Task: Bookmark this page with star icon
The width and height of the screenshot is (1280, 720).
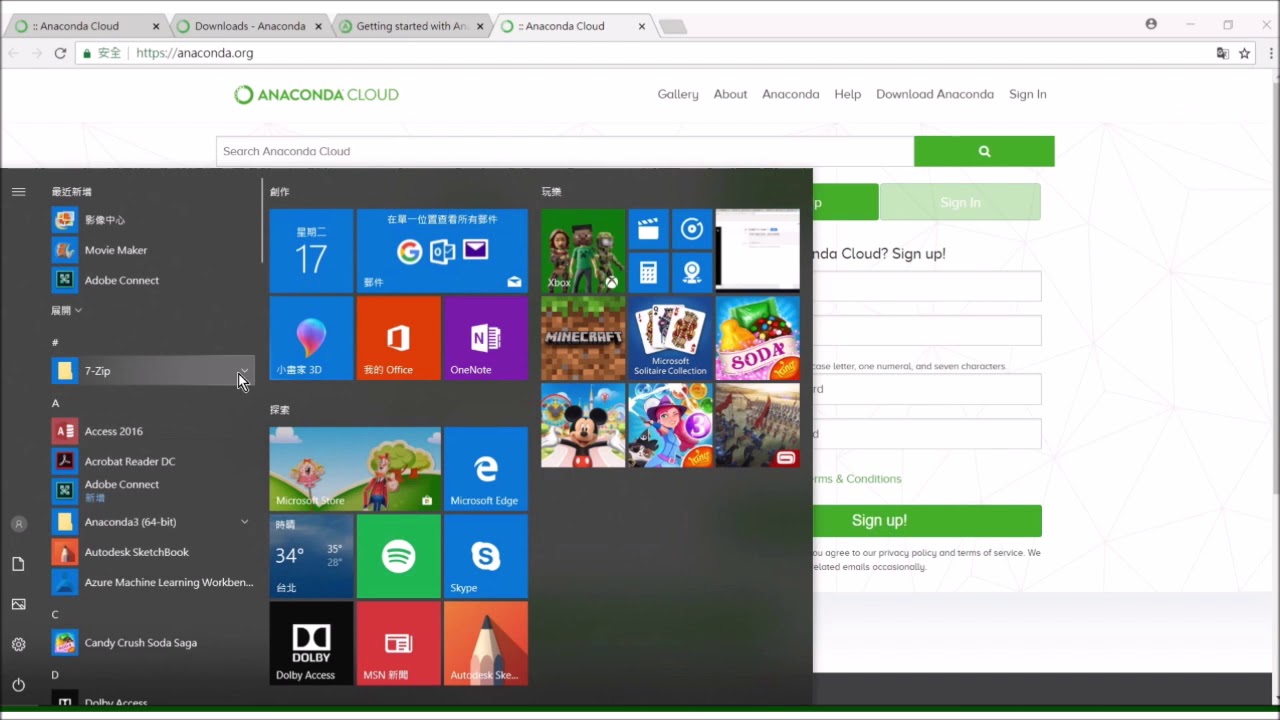Action: tap(1245, 53)
